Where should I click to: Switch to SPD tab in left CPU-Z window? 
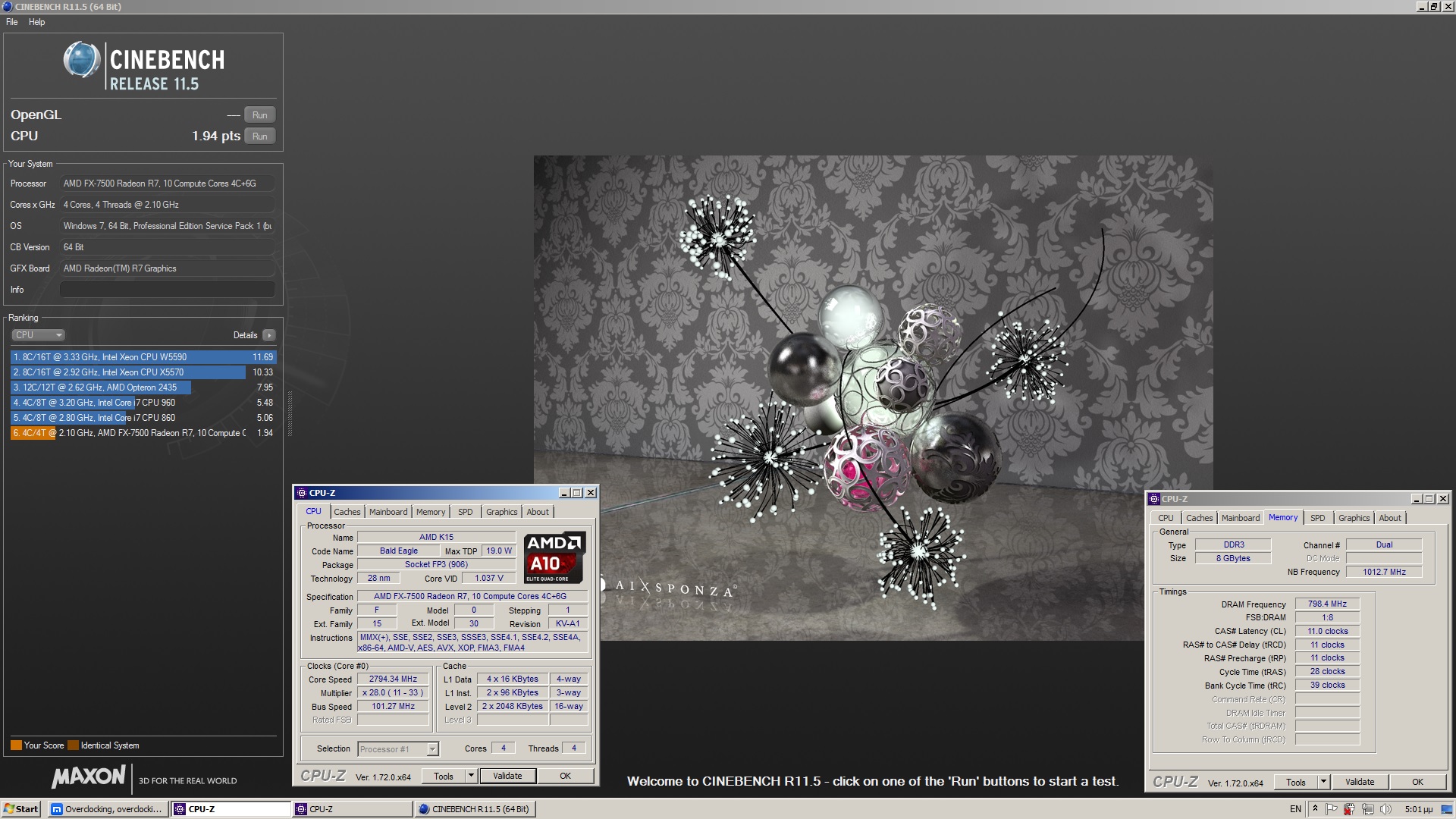tap(466, 512)
